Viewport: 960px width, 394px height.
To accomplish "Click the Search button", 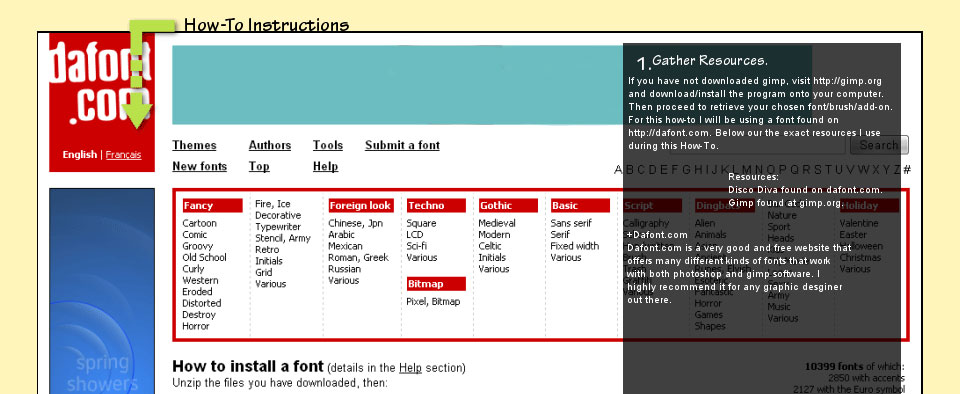I will tap(879, 145).
